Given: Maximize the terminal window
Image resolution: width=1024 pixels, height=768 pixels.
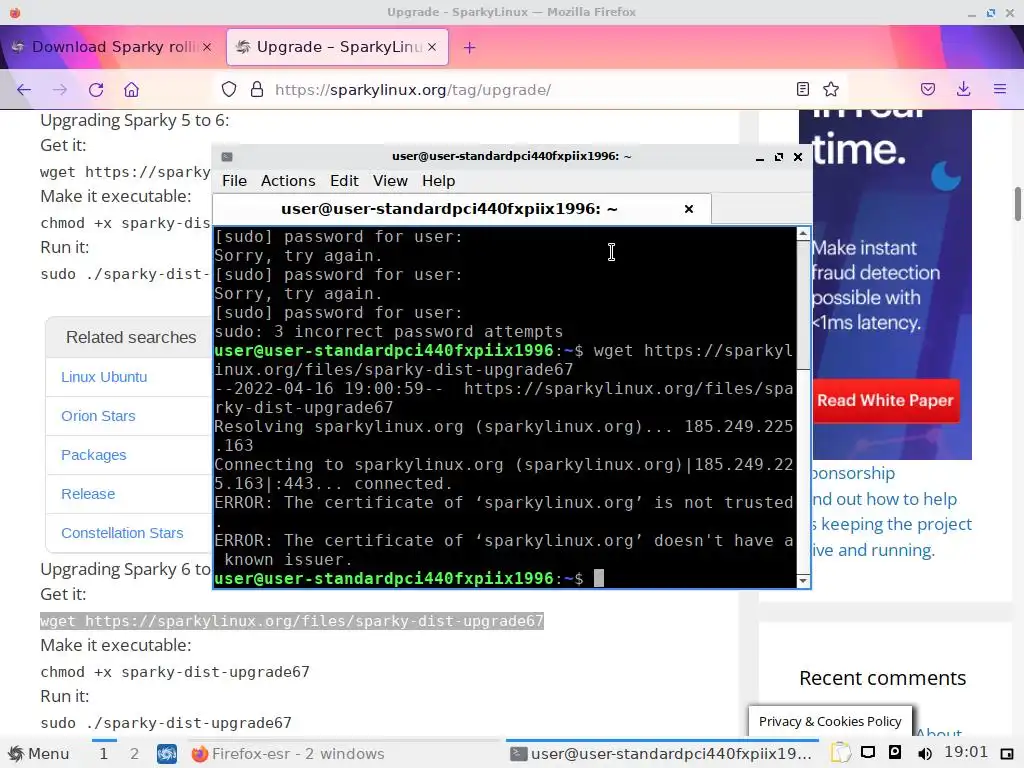Looking at the screenshot, I should pos(778,157).
